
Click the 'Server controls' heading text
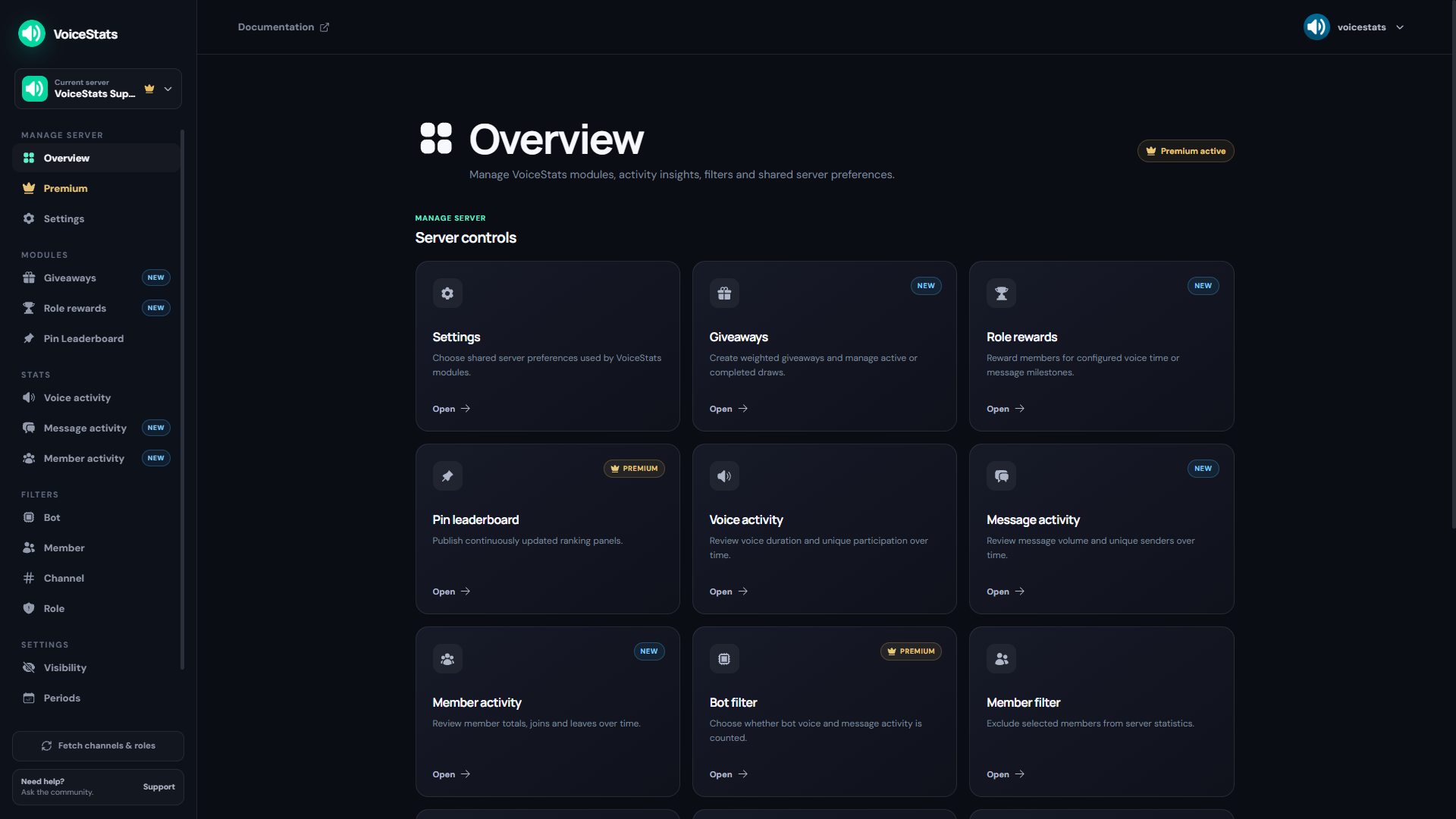pos(466,238)
